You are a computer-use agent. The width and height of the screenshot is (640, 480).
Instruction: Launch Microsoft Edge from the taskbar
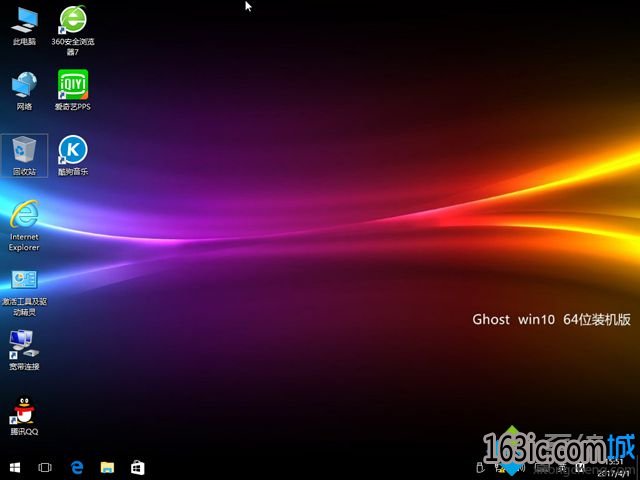pos(76,467)
